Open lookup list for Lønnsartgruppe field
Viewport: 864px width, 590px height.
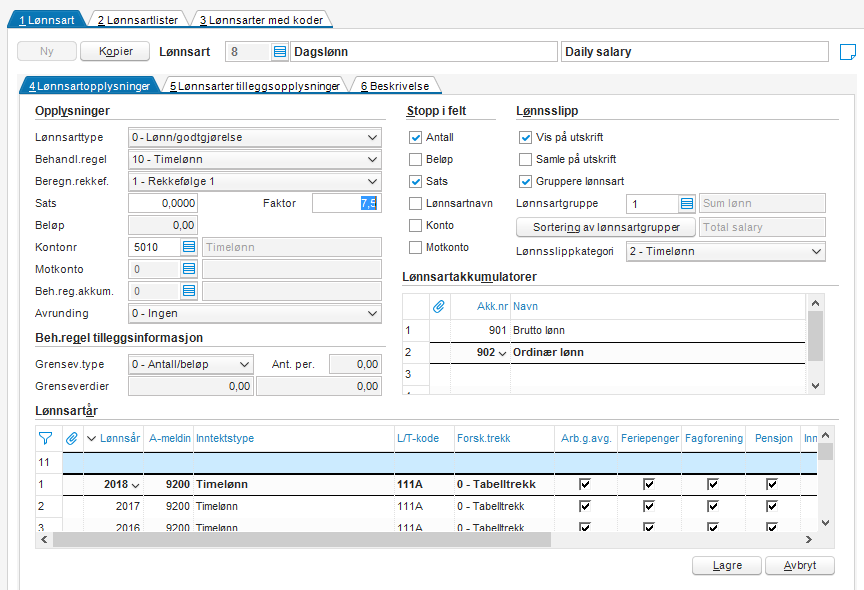(x=686, y=204)
